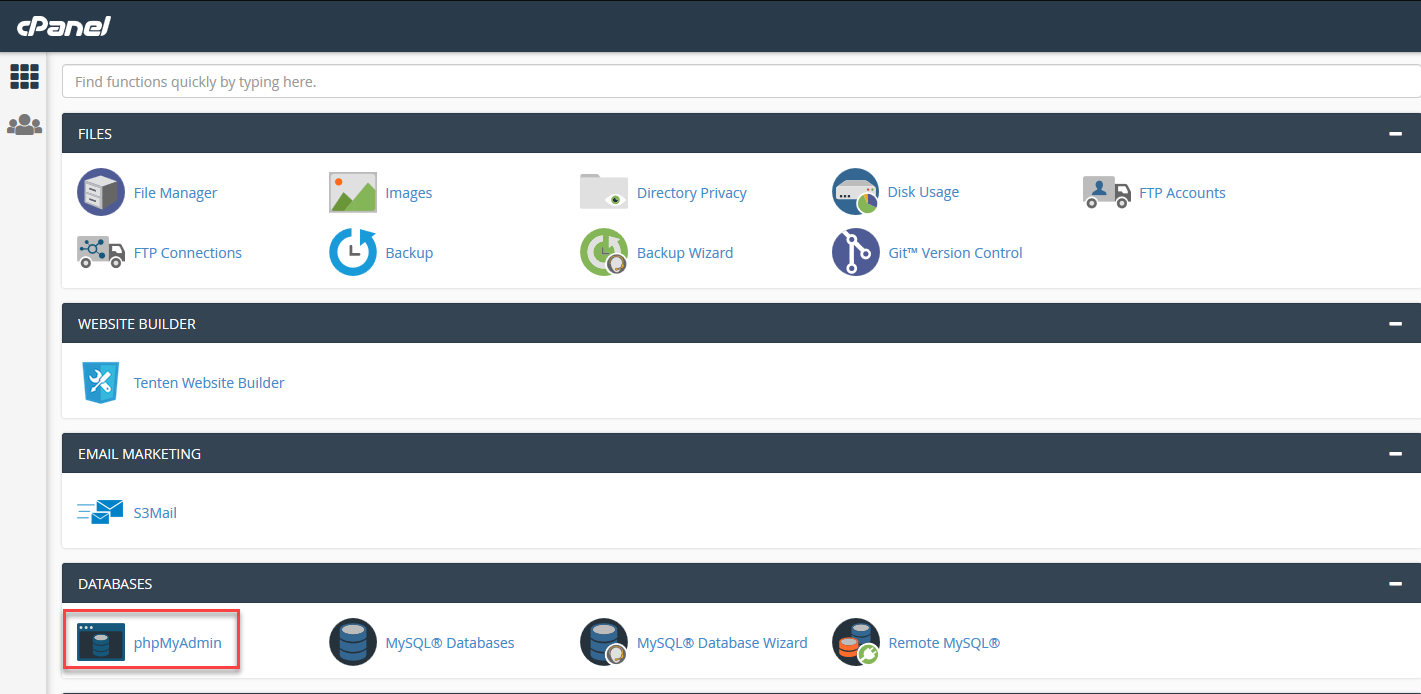The height and width of the screenshot is (694, 1421).
Task: Click the WEBSITE BUILDER header text
Action: (x=137, y=324)
